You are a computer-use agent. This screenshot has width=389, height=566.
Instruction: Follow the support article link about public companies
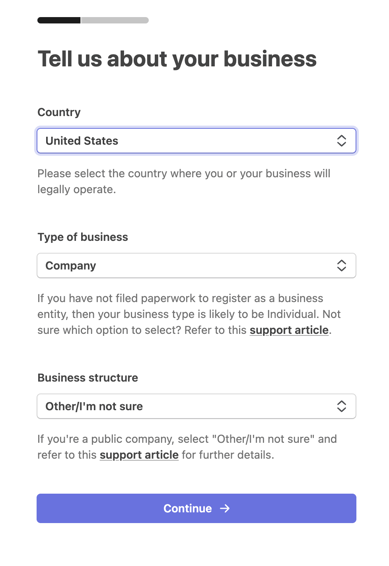tap(139, 455)
